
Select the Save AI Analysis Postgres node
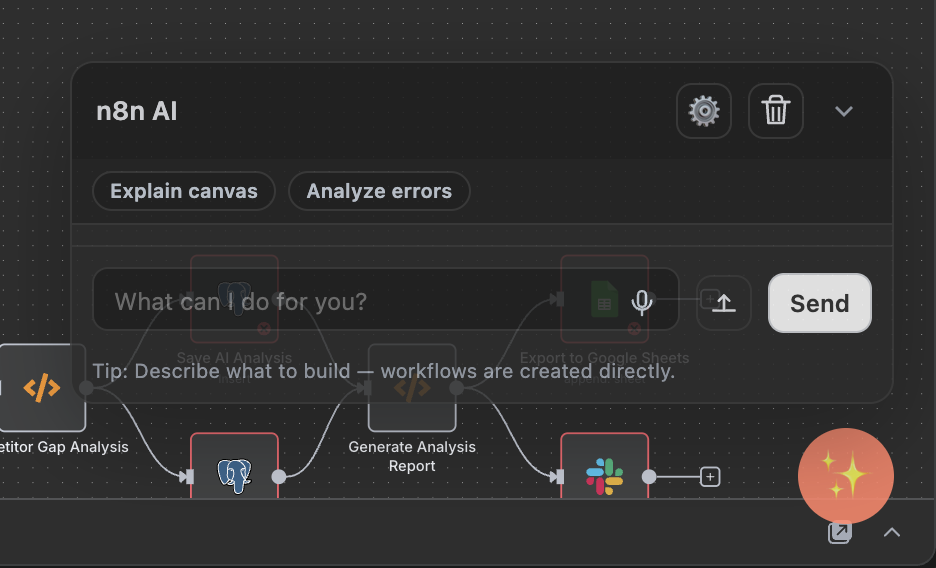(235, 299)
